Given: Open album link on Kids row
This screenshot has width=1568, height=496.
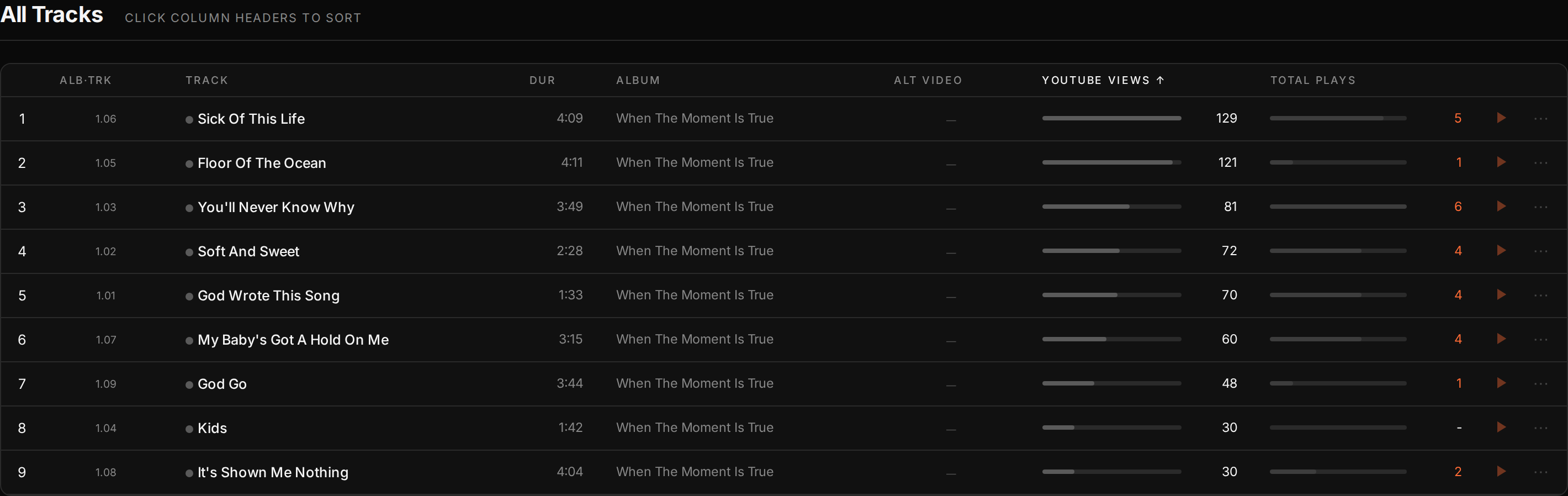Looking at the screenshot, I should (x=695, y=427).
